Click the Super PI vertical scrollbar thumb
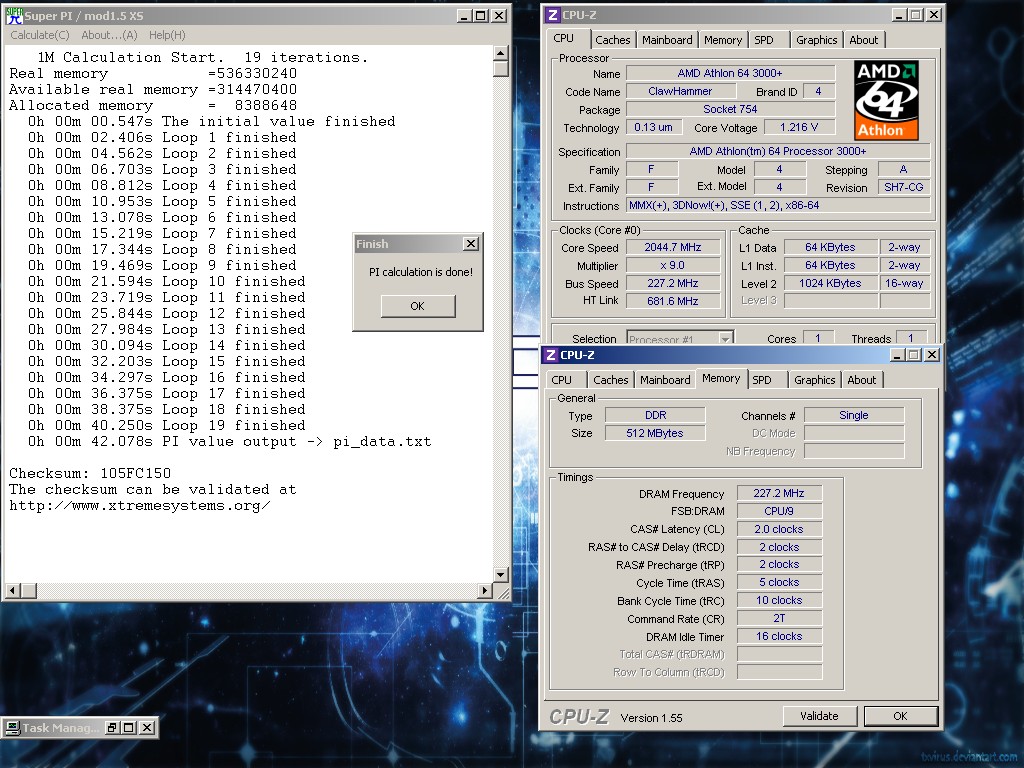Image resolution: width=1024 pixels, height=768 pixels. pos(501,68)
